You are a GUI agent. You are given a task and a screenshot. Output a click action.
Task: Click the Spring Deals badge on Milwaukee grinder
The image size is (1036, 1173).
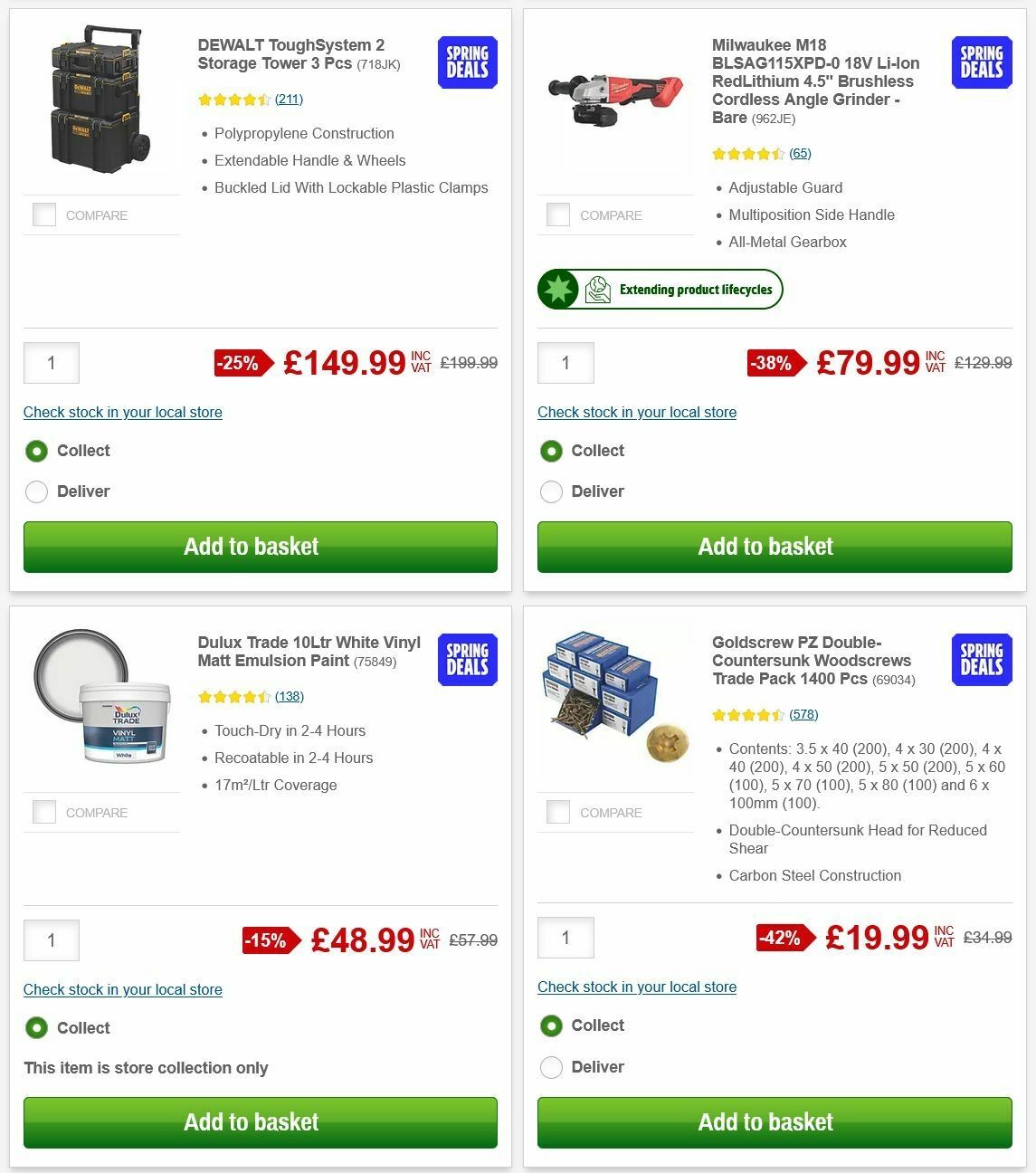pyautogui.click(x=981, y=62)
